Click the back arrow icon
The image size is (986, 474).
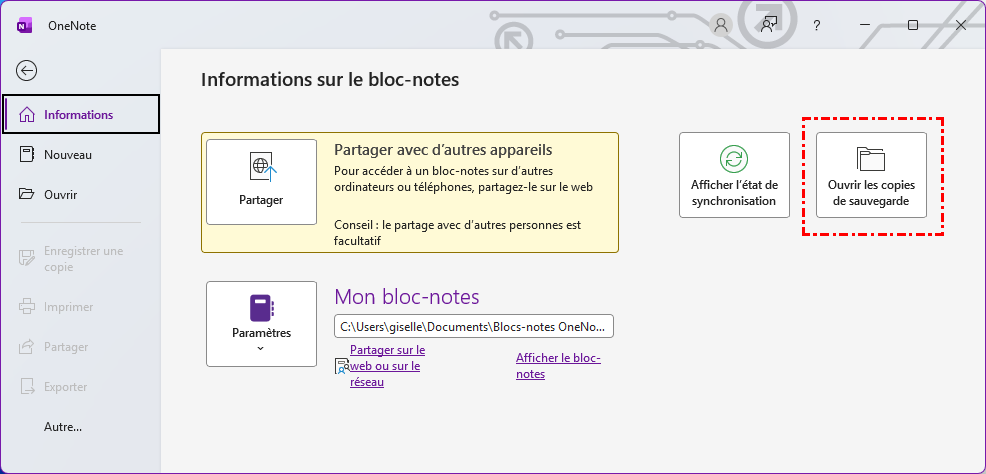(x=27, y=70)
